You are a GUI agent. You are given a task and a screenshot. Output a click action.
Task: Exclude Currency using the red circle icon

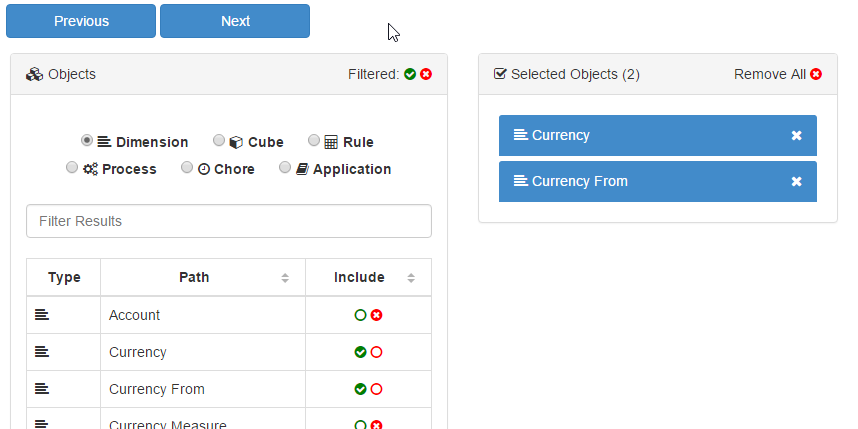[376, 352]
